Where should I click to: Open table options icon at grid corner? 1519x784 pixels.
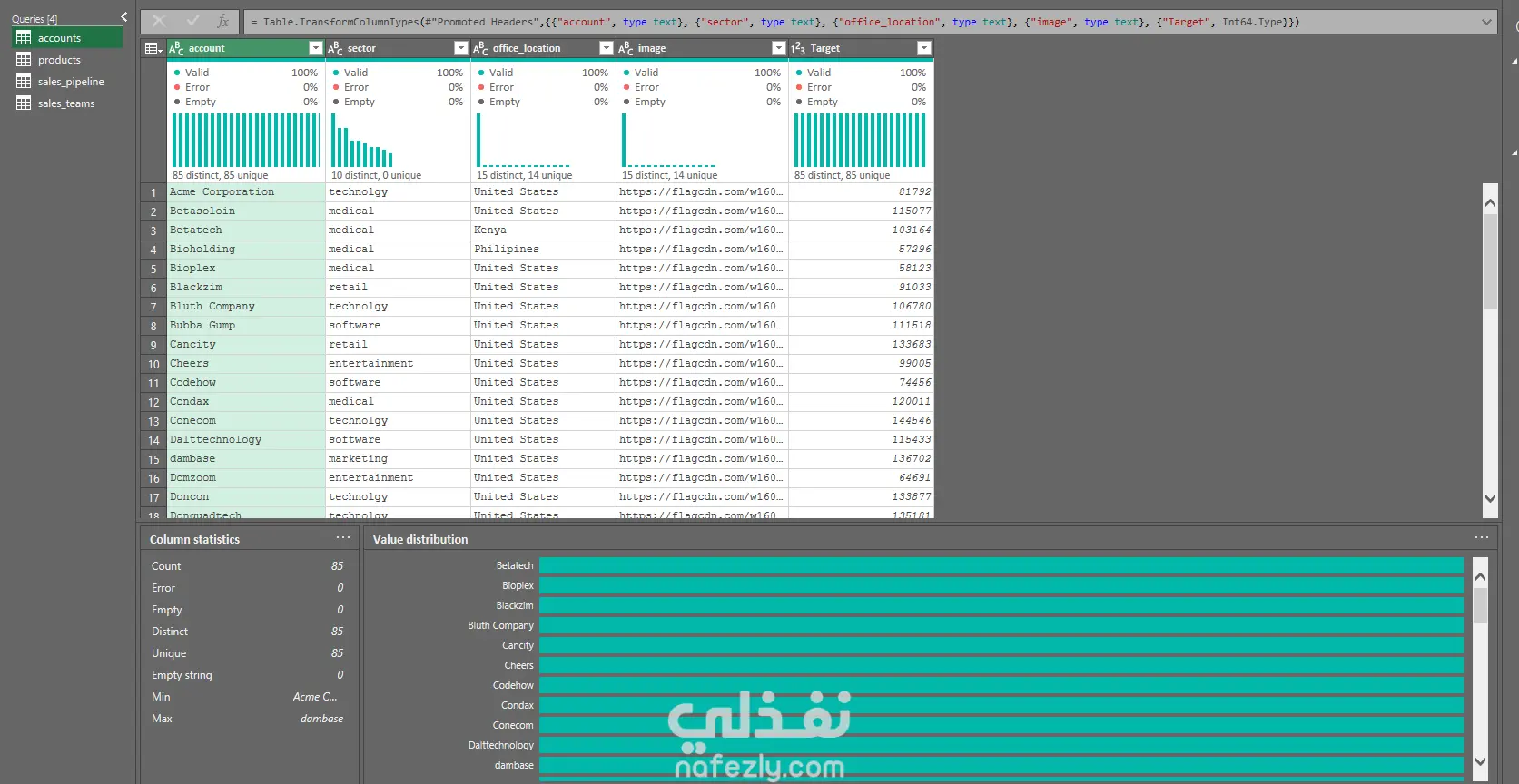coord(153,48)
